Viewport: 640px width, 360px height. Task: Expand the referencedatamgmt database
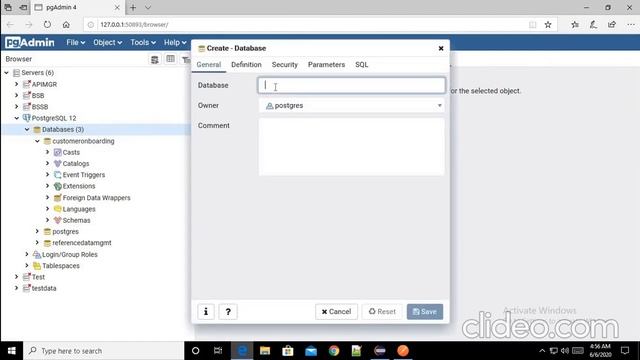tap(37, 243)
